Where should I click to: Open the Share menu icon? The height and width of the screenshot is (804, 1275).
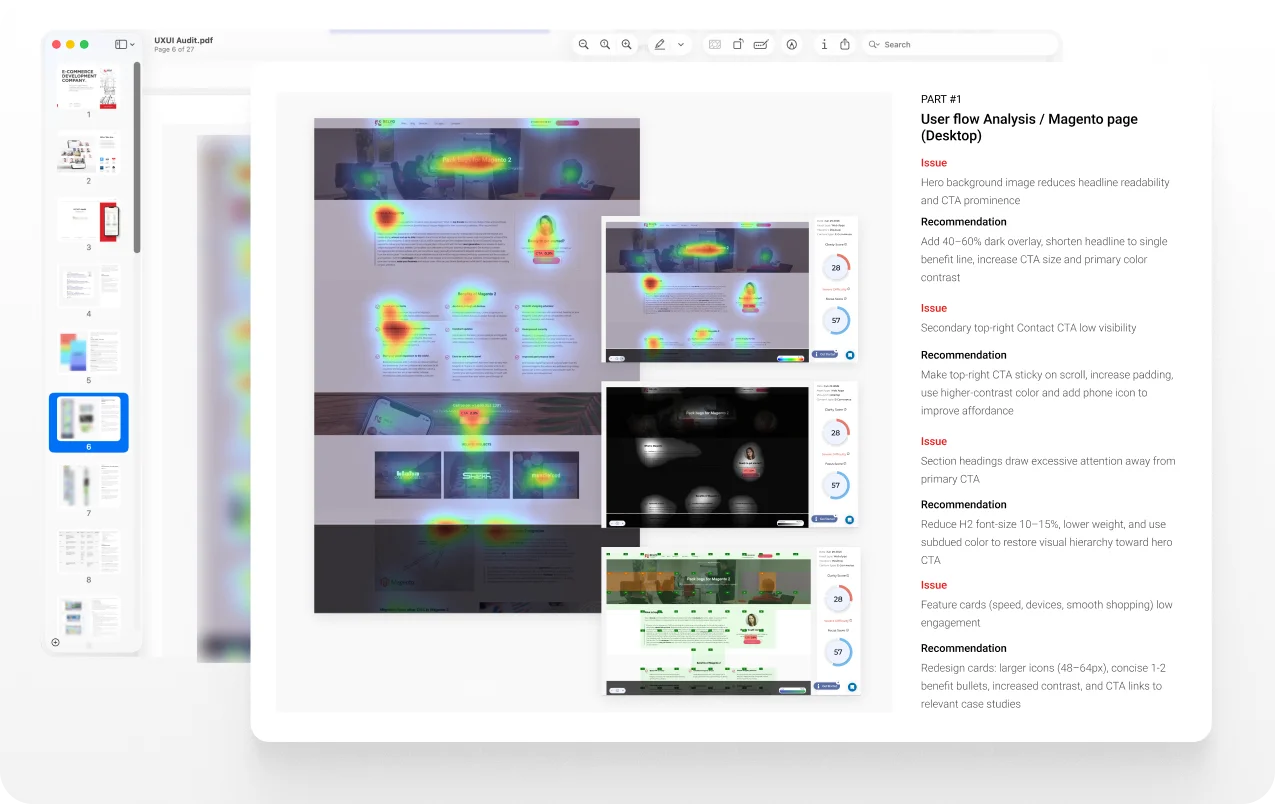(845, 44)
